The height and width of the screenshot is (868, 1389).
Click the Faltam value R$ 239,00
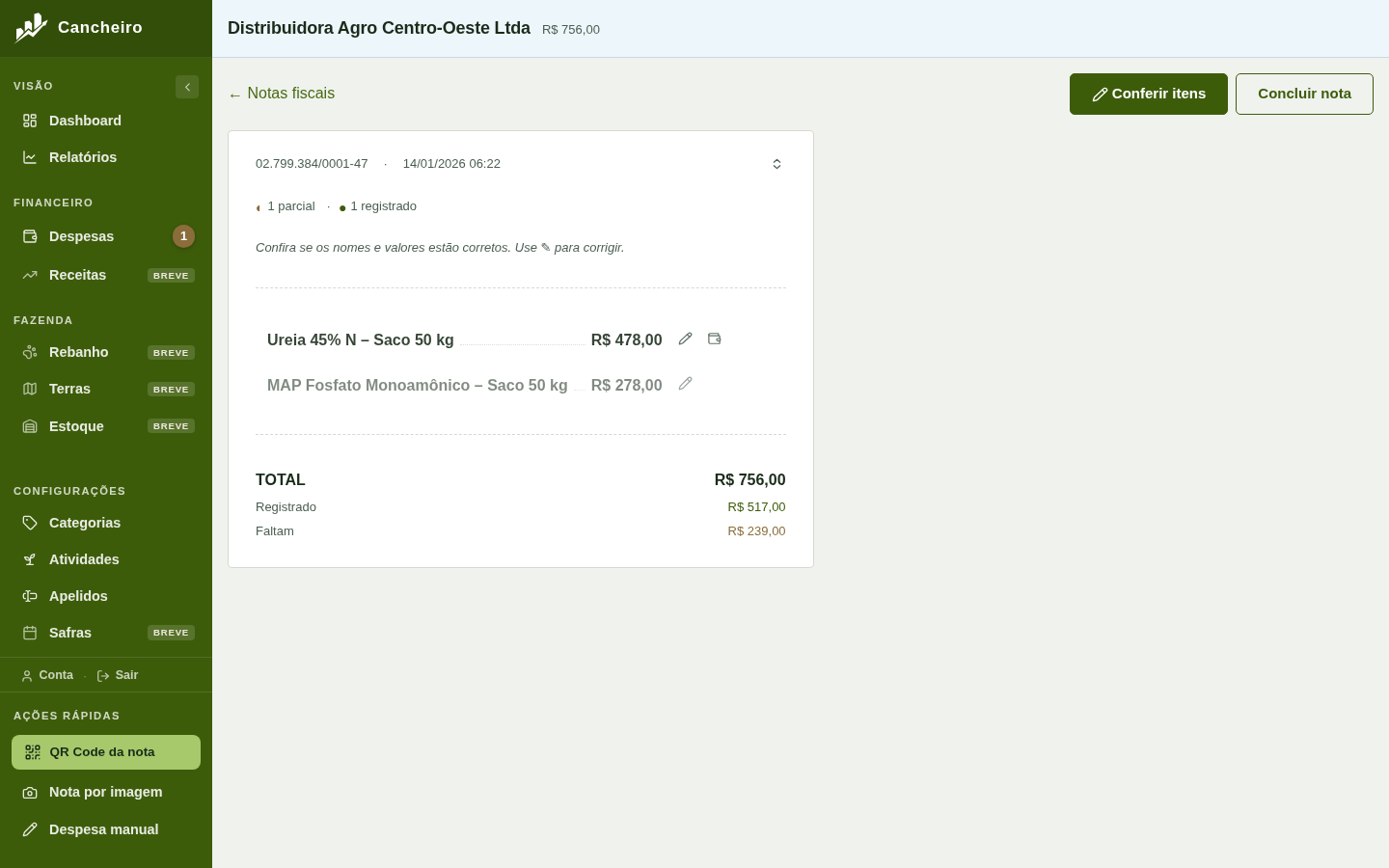pos(757,531)
